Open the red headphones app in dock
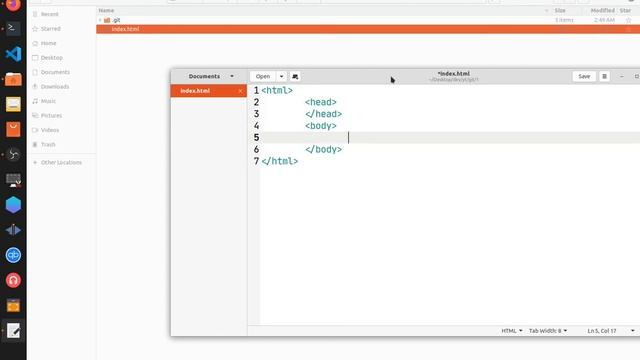Image resolution: width=640 pixels, height=360 pixels. 13,280
